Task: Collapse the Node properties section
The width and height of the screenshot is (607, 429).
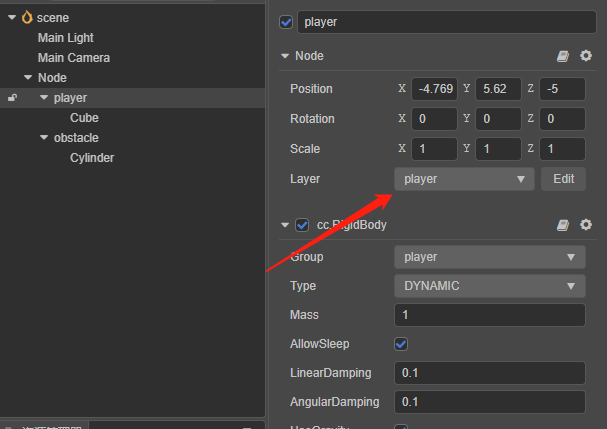Action: [x=285, y=56]
